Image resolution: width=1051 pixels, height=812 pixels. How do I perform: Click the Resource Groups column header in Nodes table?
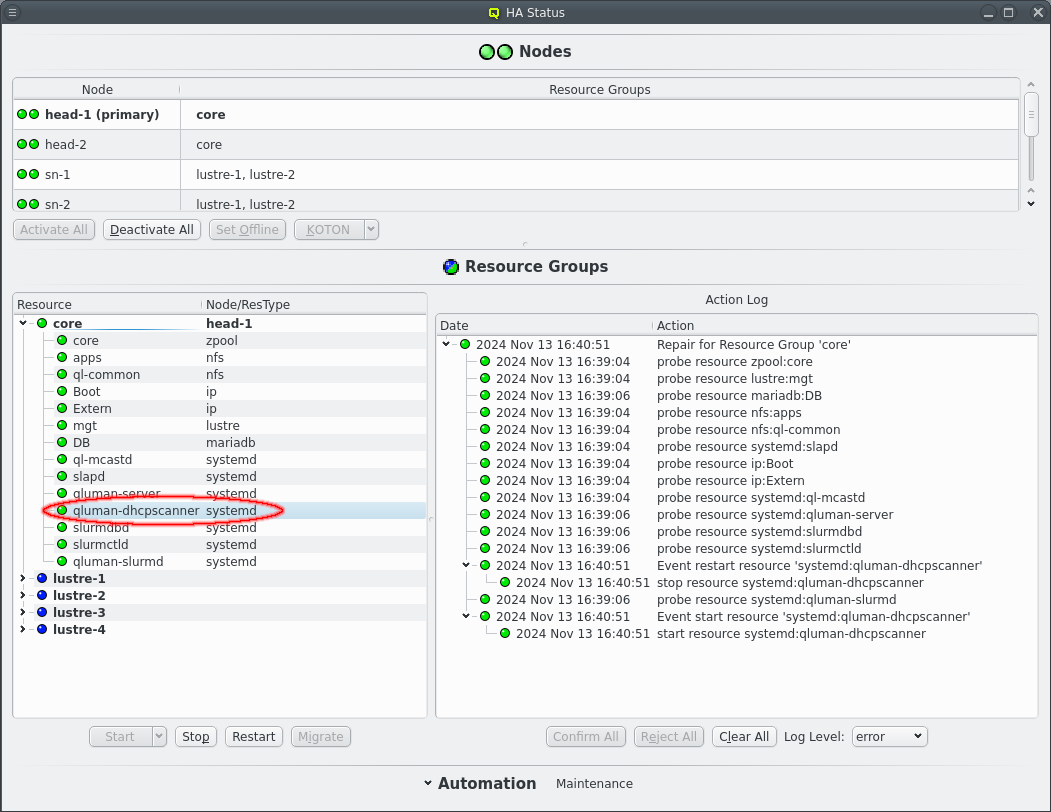600,89
